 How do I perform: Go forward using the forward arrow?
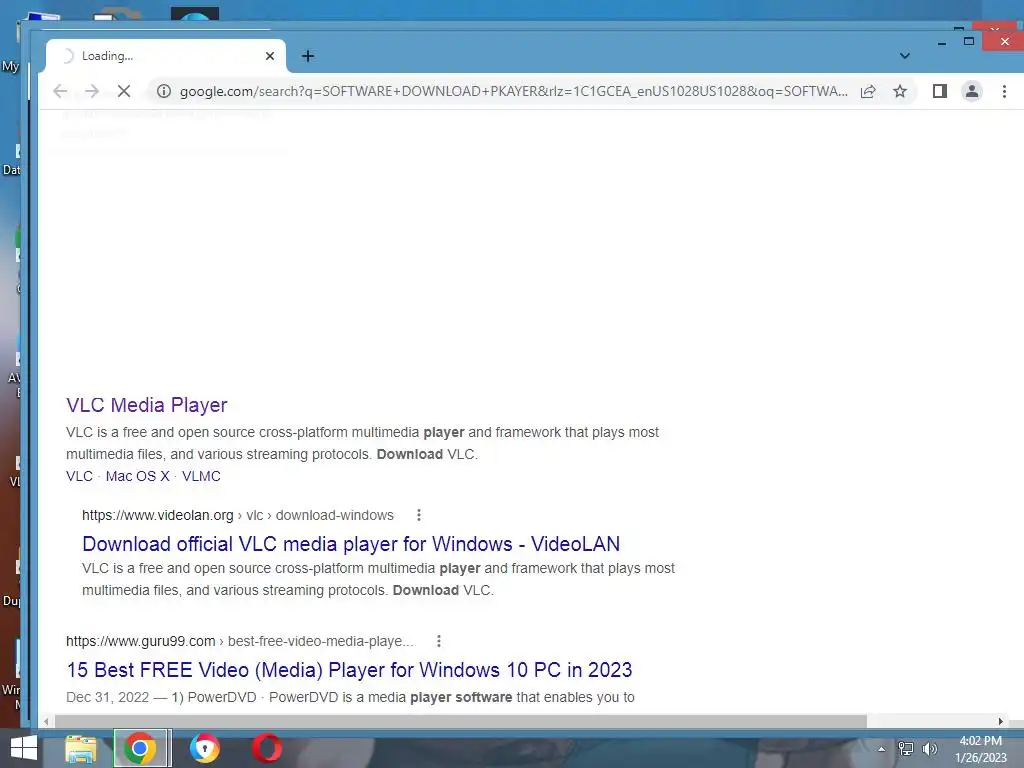tap(91, 91)
